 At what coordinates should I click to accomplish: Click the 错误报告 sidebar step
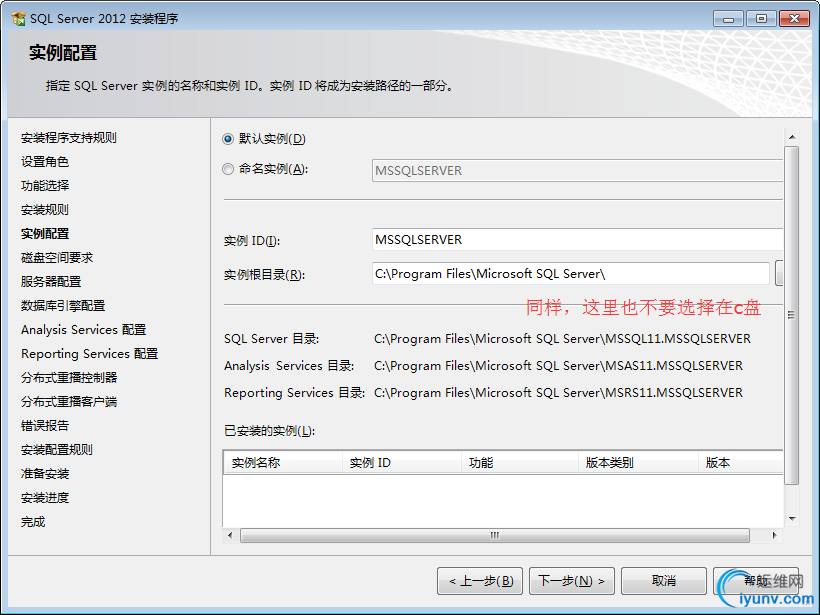coord(45,426)
